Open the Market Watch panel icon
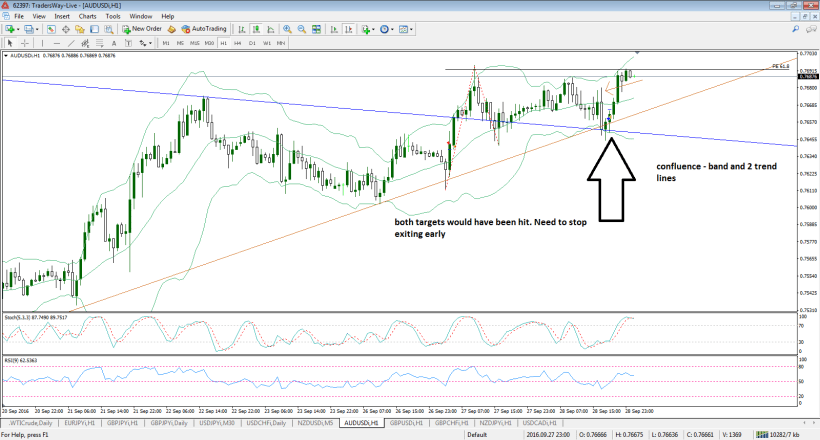Screen dimensions: 820x440 pos(51,29)
